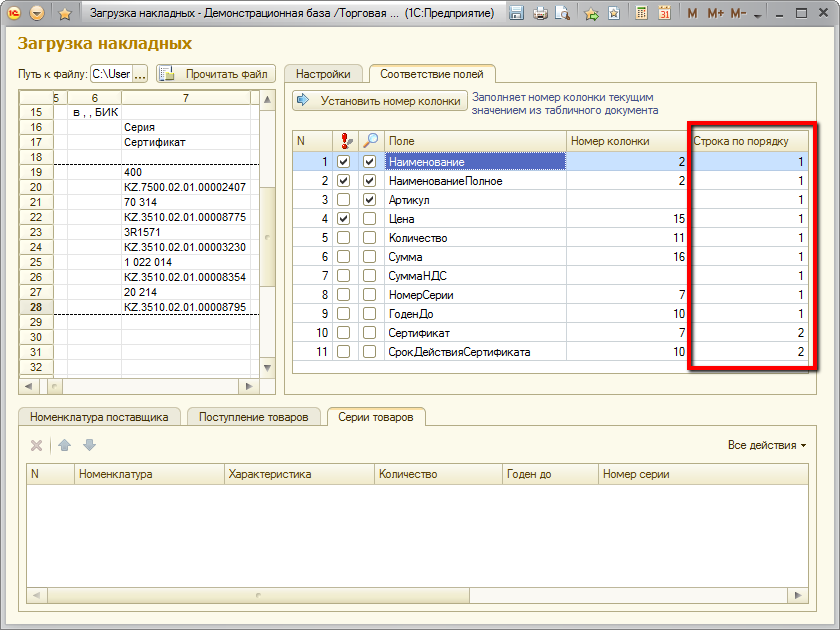840x630 pixels.
Task: Open the main menu dropdown in title bar
Action: tap(38, 14)
